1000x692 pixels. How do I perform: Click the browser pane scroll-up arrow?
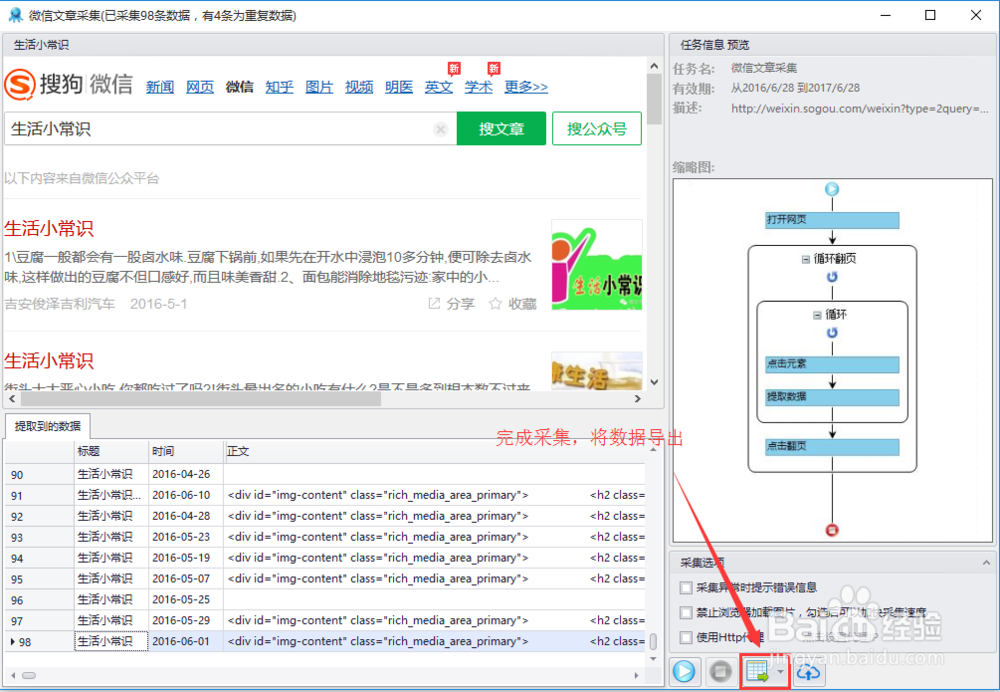pos(654,65)
